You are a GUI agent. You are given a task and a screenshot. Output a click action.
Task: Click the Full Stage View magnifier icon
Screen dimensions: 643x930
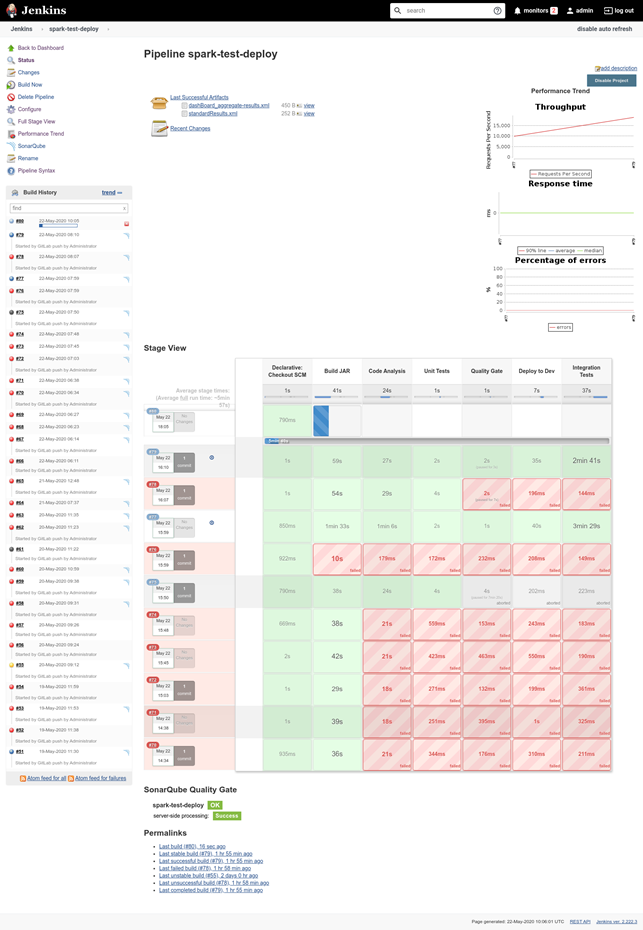[11, 122]
